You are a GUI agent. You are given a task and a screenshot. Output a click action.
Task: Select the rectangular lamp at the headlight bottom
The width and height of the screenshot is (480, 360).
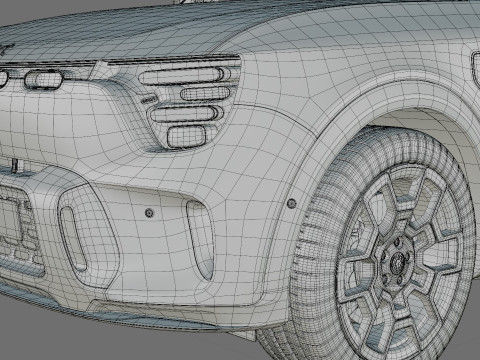pyautogui.click(x=187, y=136)
